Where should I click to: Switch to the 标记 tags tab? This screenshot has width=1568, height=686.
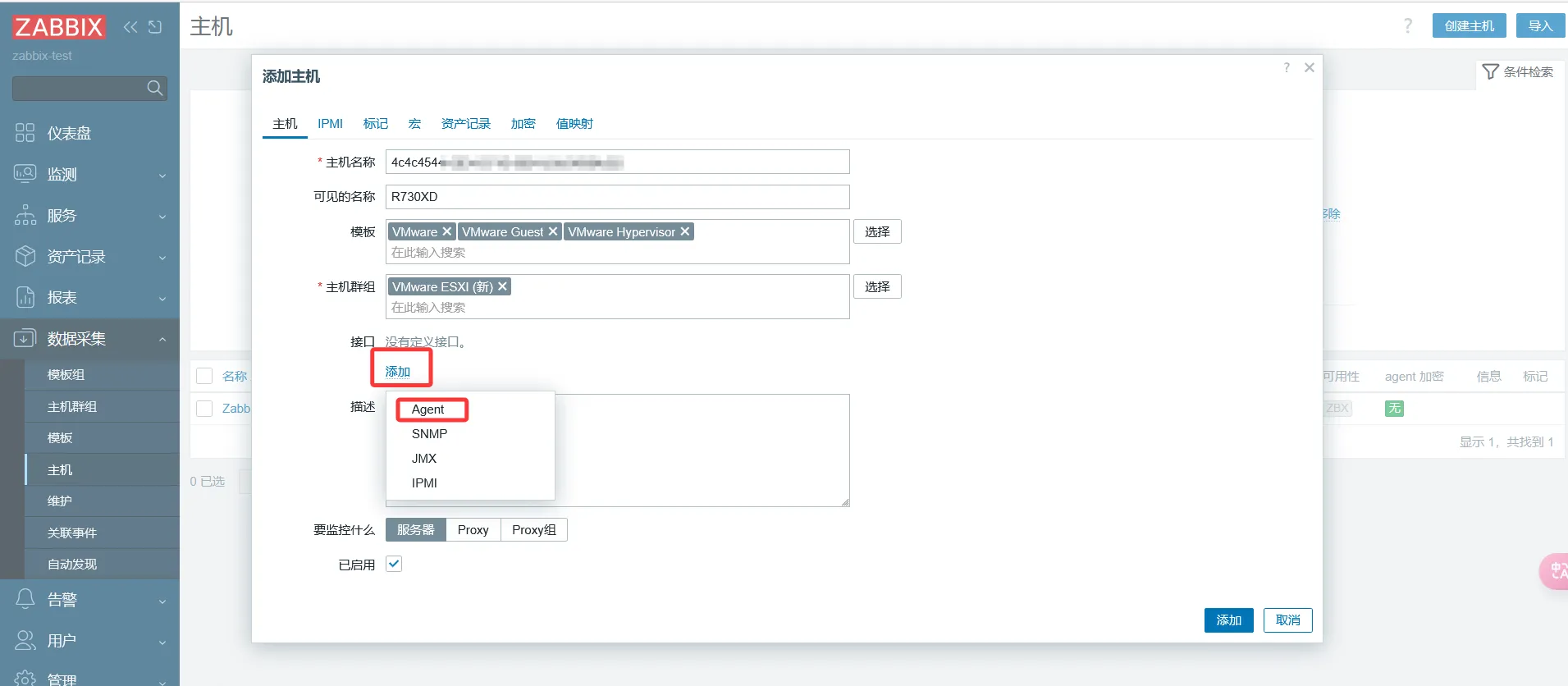(376, 123)
